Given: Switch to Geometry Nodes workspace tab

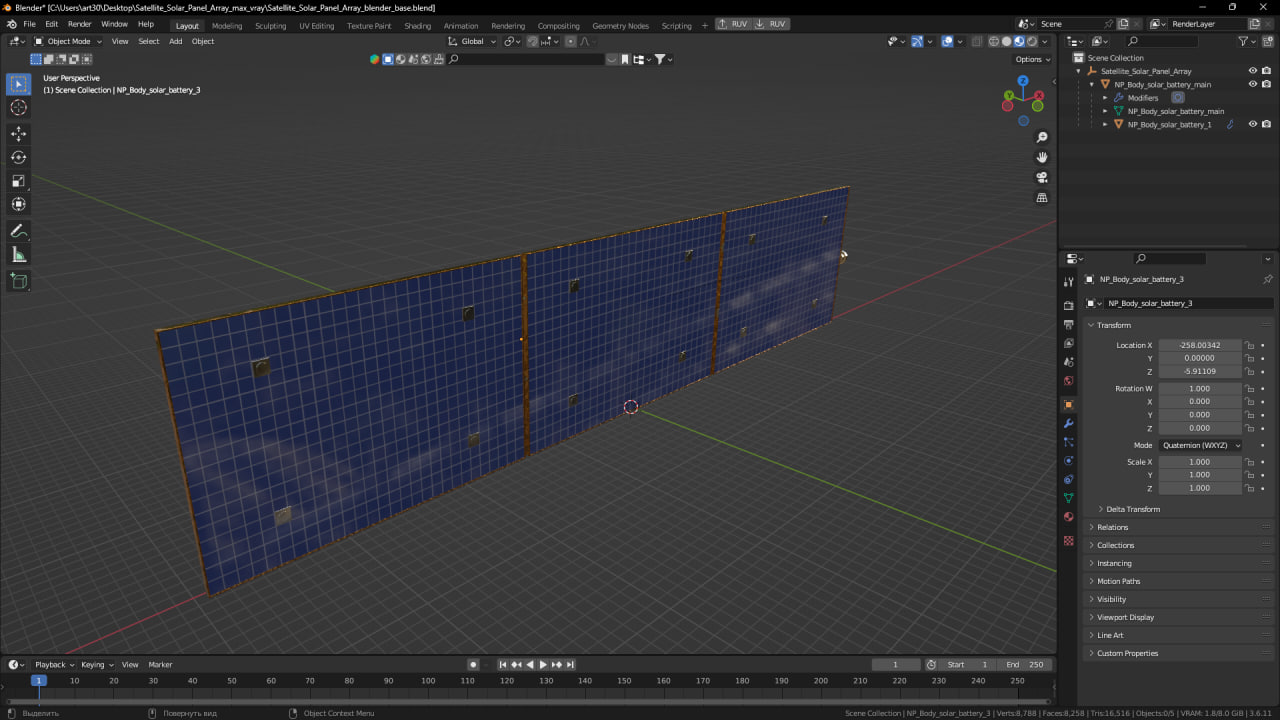Looking at the screenshot, I should (620, 25).
